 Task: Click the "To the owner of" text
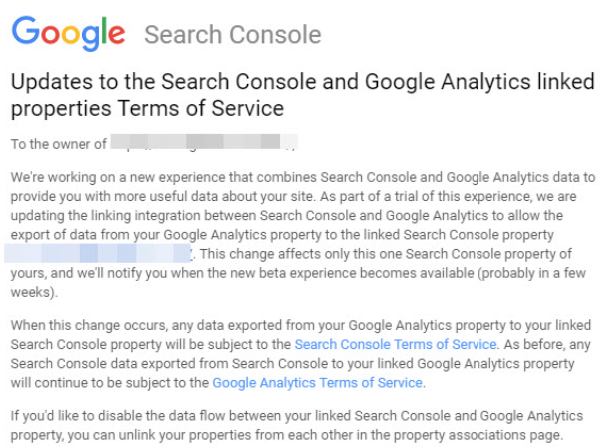click(x=58, y=145)
